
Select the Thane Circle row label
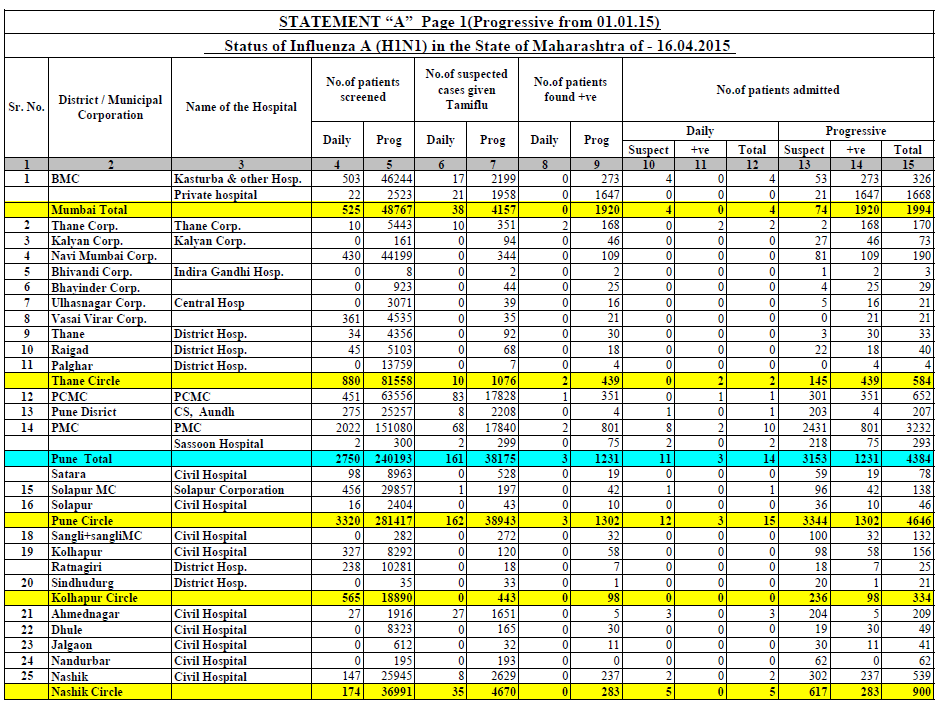click(85, 381)
